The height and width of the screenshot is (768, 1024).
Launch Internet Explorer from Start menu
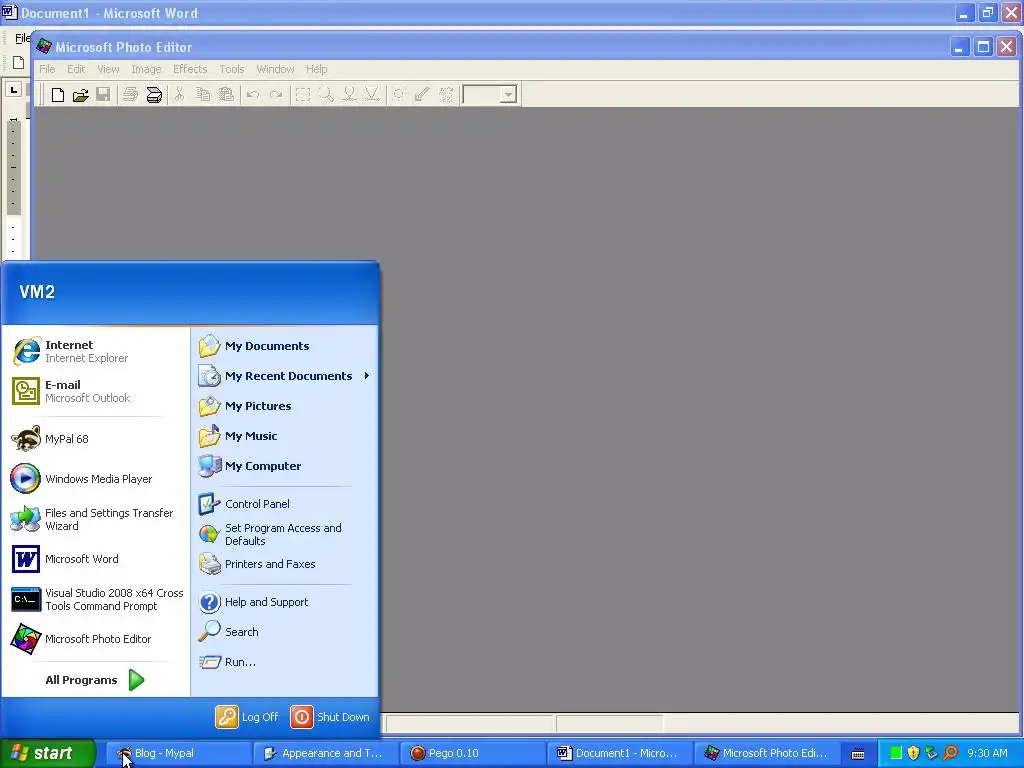pos(95,351)
